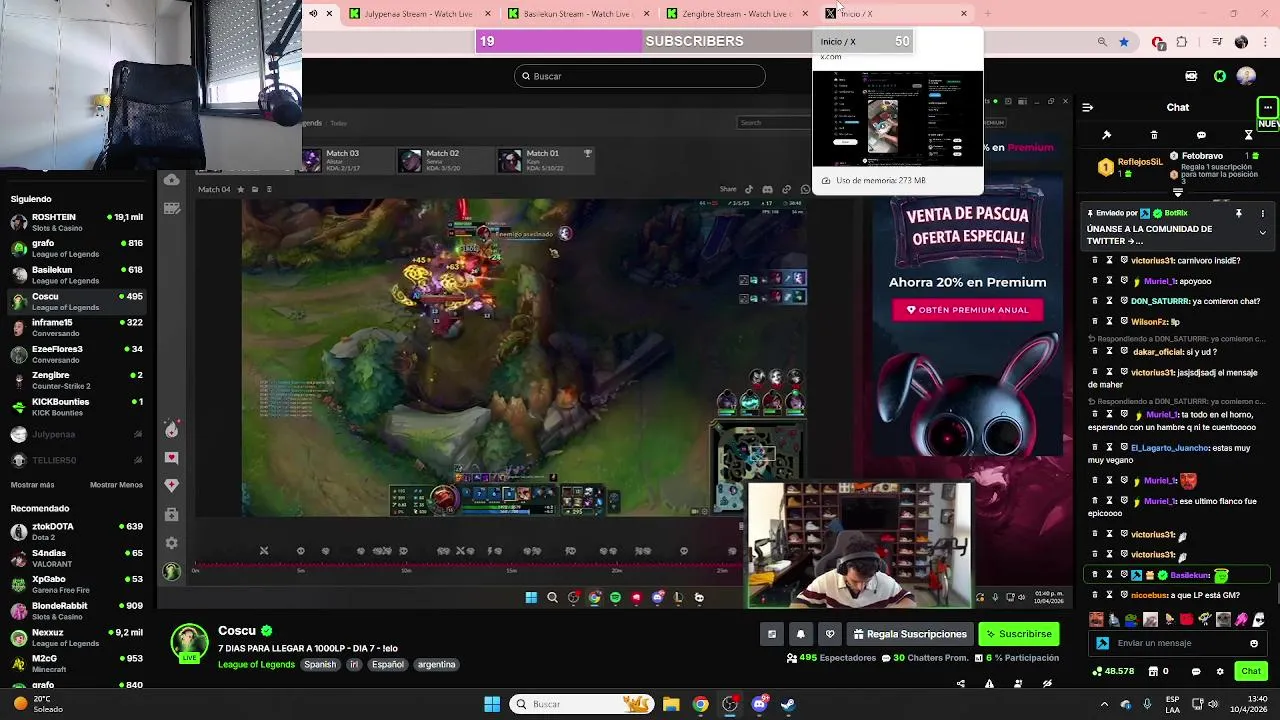Open chat settings gear icon
This screenshot has width=1280, height=720.
pos(1219,671)
